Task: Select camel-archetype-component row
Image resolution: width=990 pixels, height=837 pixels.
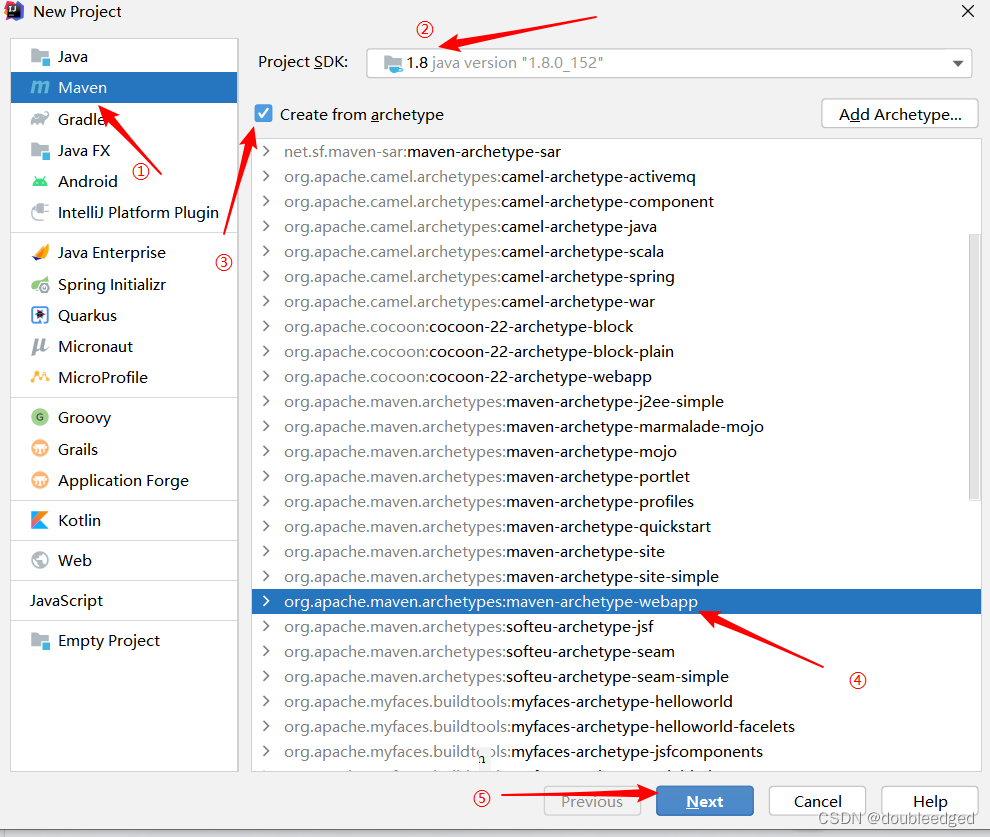Action: (x=616, y=201)
